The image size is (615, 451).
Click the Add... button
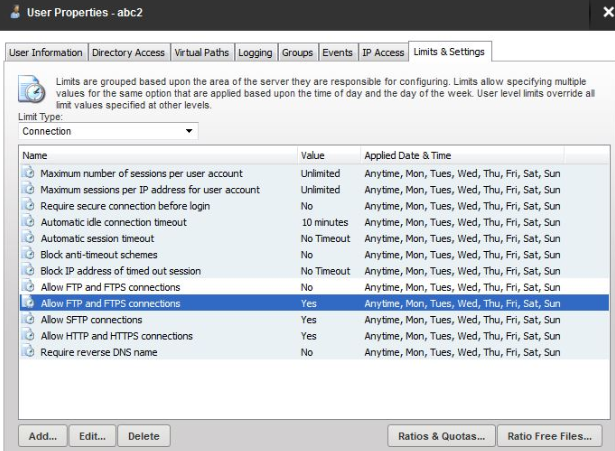[43, 436]
